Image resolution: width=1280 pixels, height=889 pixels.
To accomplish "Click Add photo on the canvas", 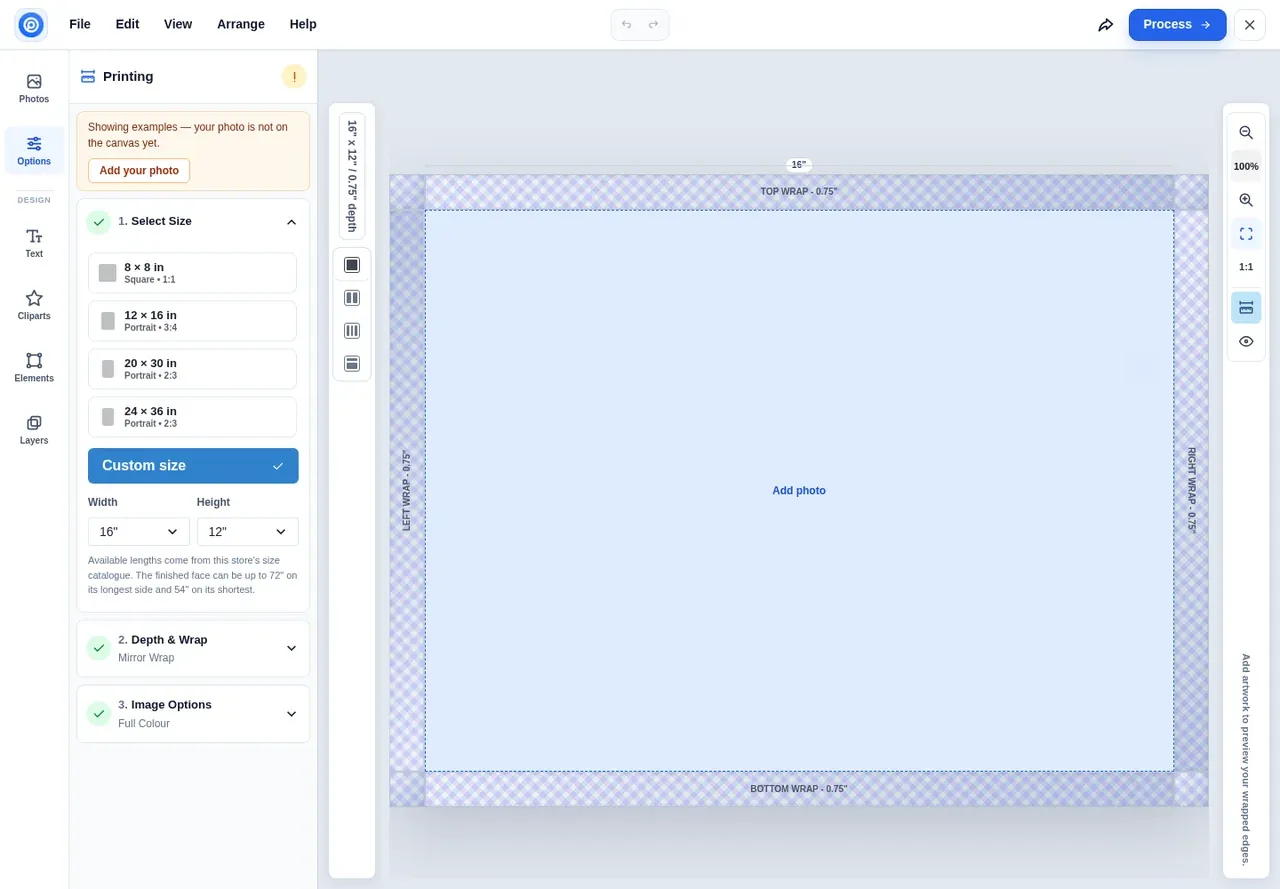I will 799,491.
